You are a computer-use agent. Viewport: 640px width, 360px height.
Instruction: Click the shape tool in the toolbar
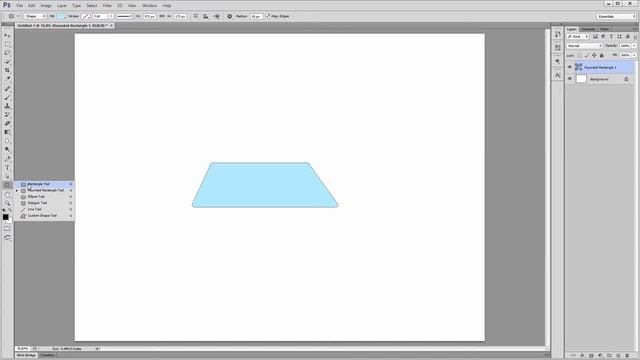(7, 185)
